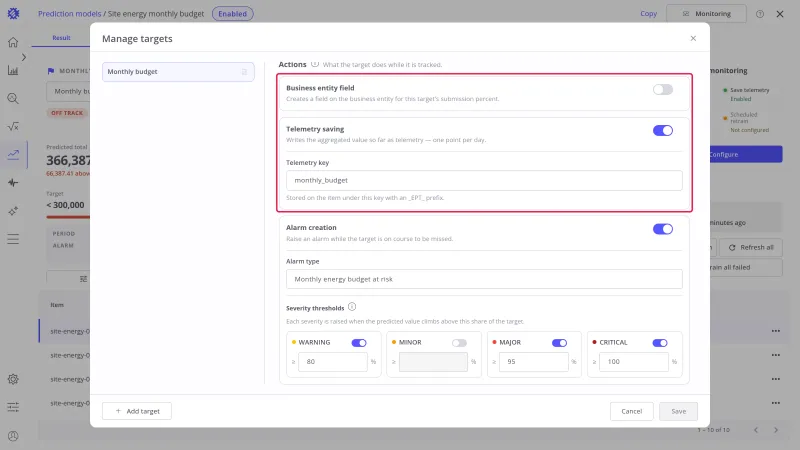The image size is (800, 450).
Task: Click the help question mark icon
Action: click(760, 14)
